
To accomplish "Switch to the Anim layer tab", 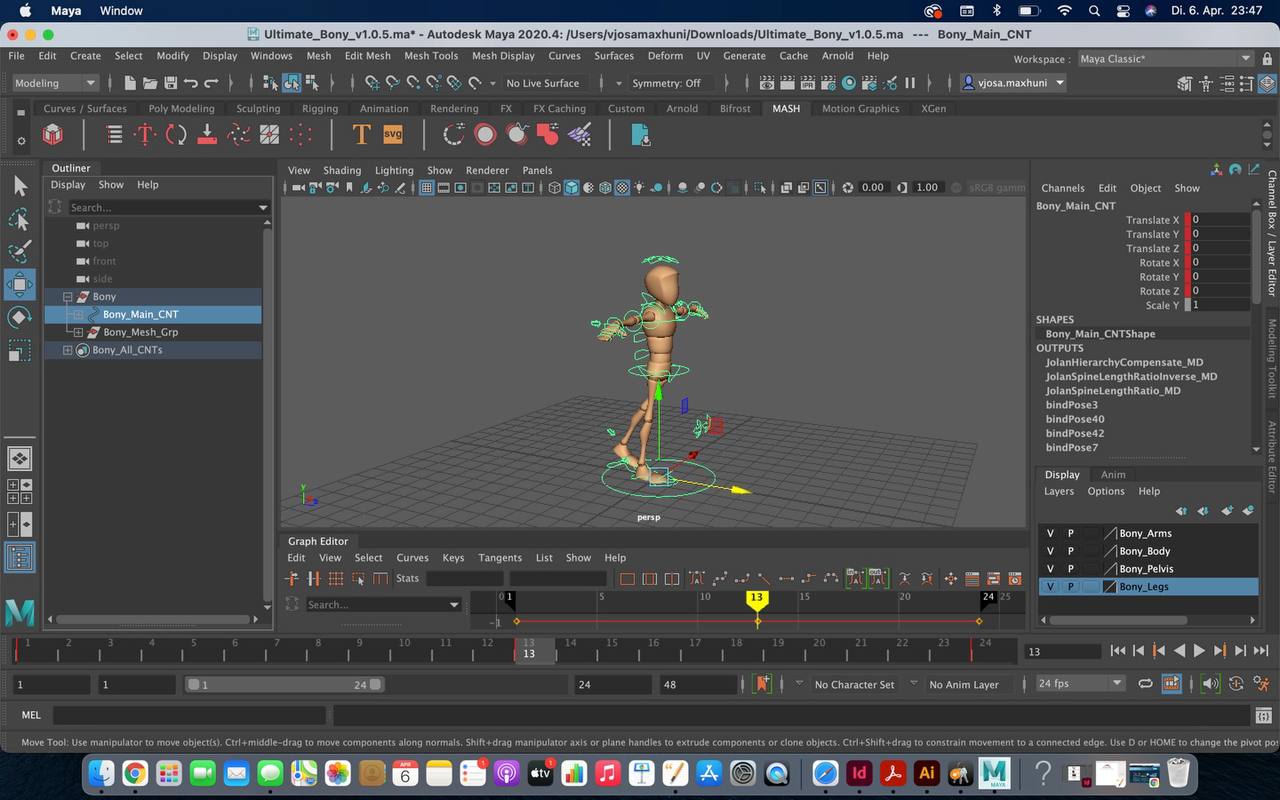I will click(1113, 475).
